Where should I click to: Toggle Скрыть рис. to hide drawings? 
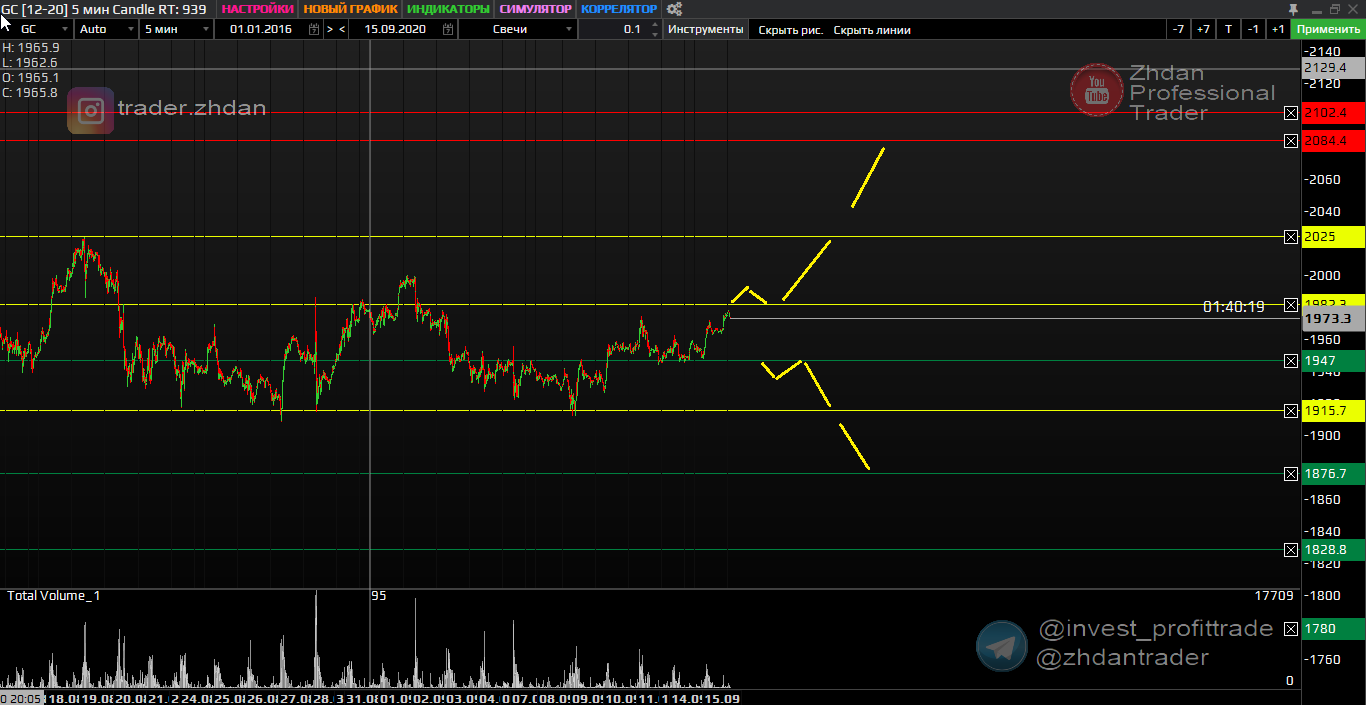pos(790,30)
